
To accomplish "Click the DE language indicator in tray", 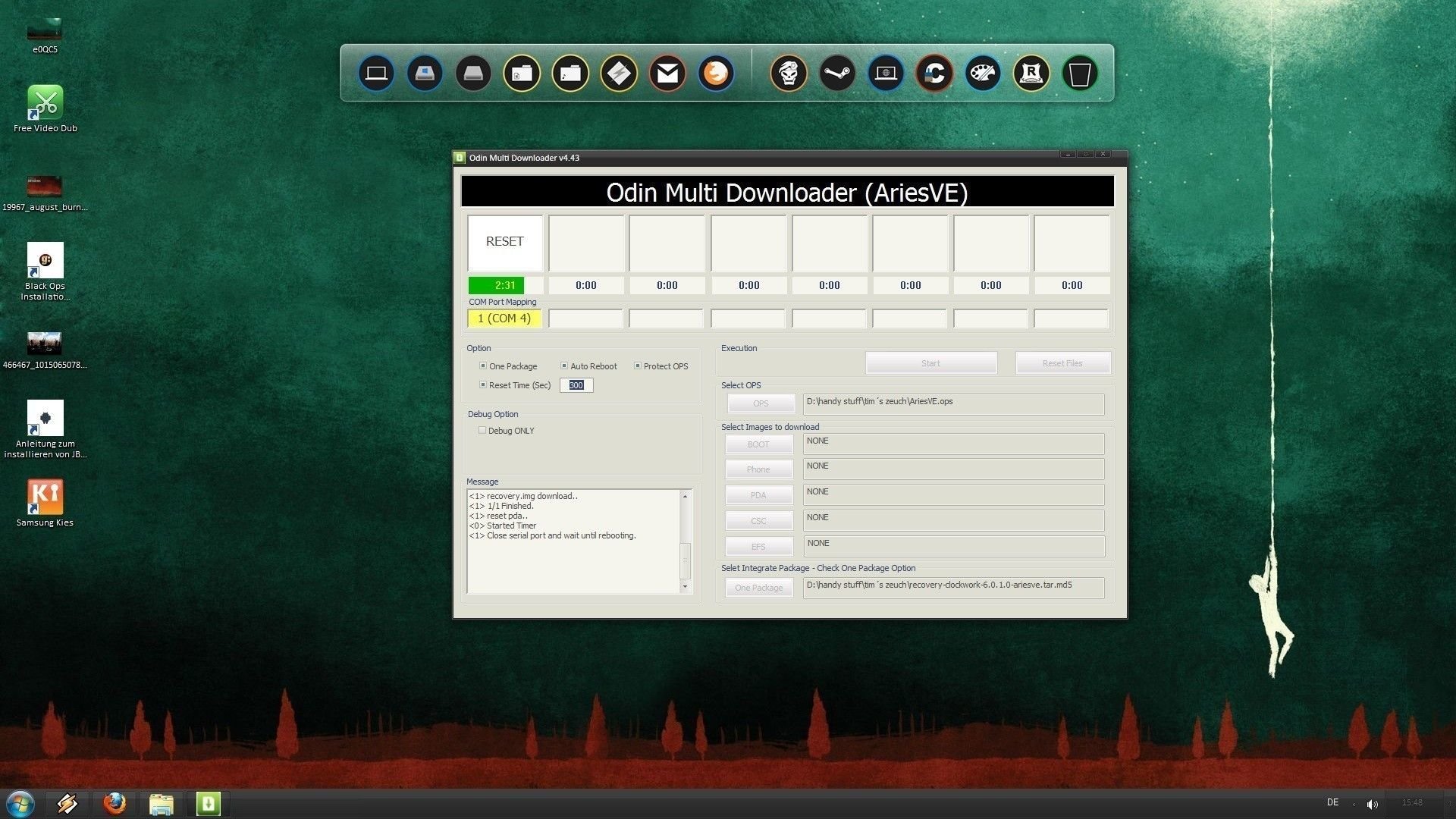I will 1332,802.
